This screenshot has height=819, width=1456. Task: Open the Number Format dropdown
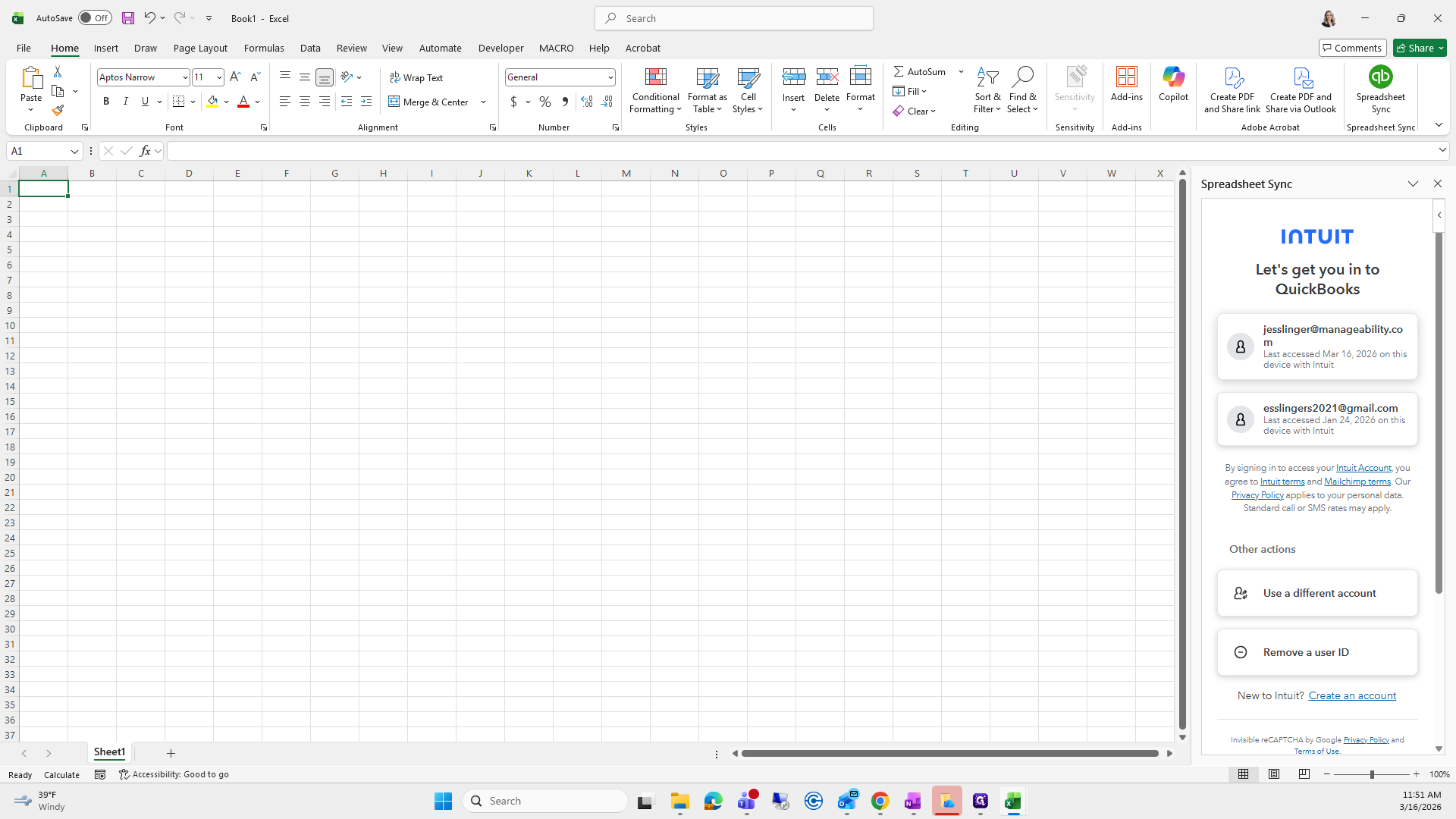[610, 77]
